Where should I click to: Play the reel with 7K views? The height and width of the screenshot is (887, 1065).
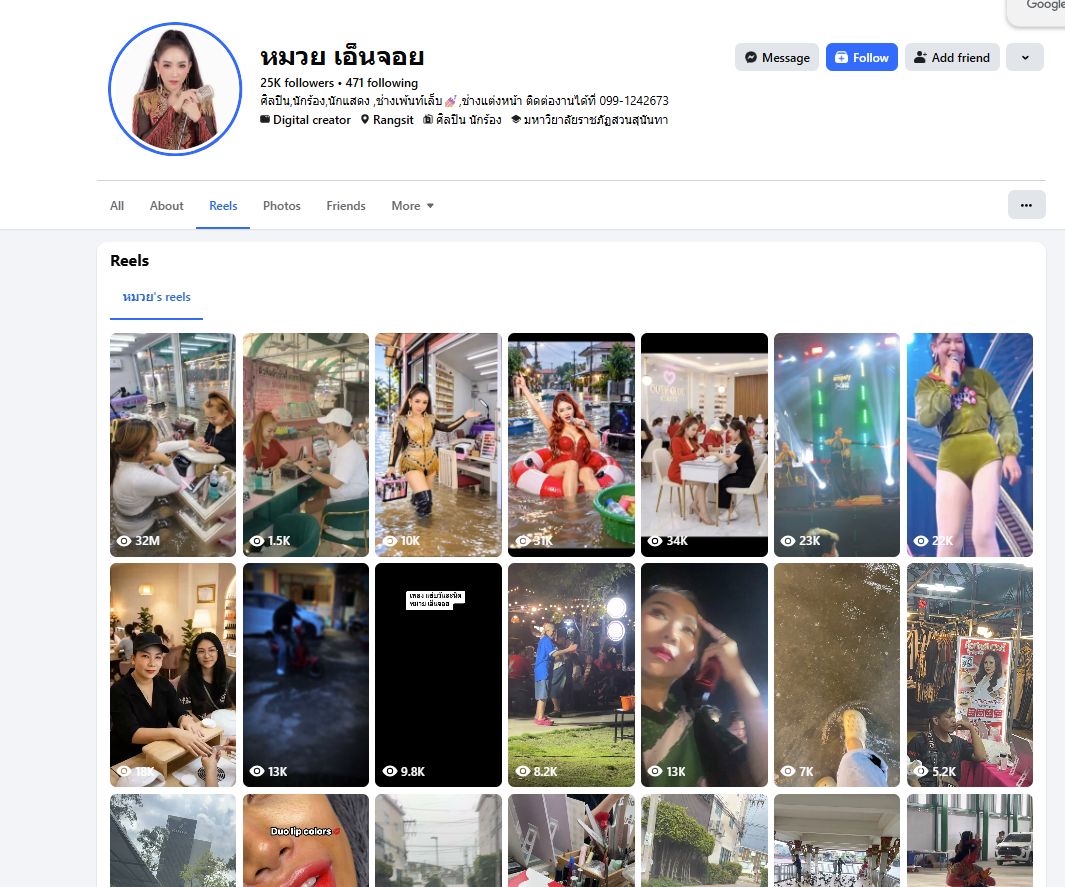[837, 675]
